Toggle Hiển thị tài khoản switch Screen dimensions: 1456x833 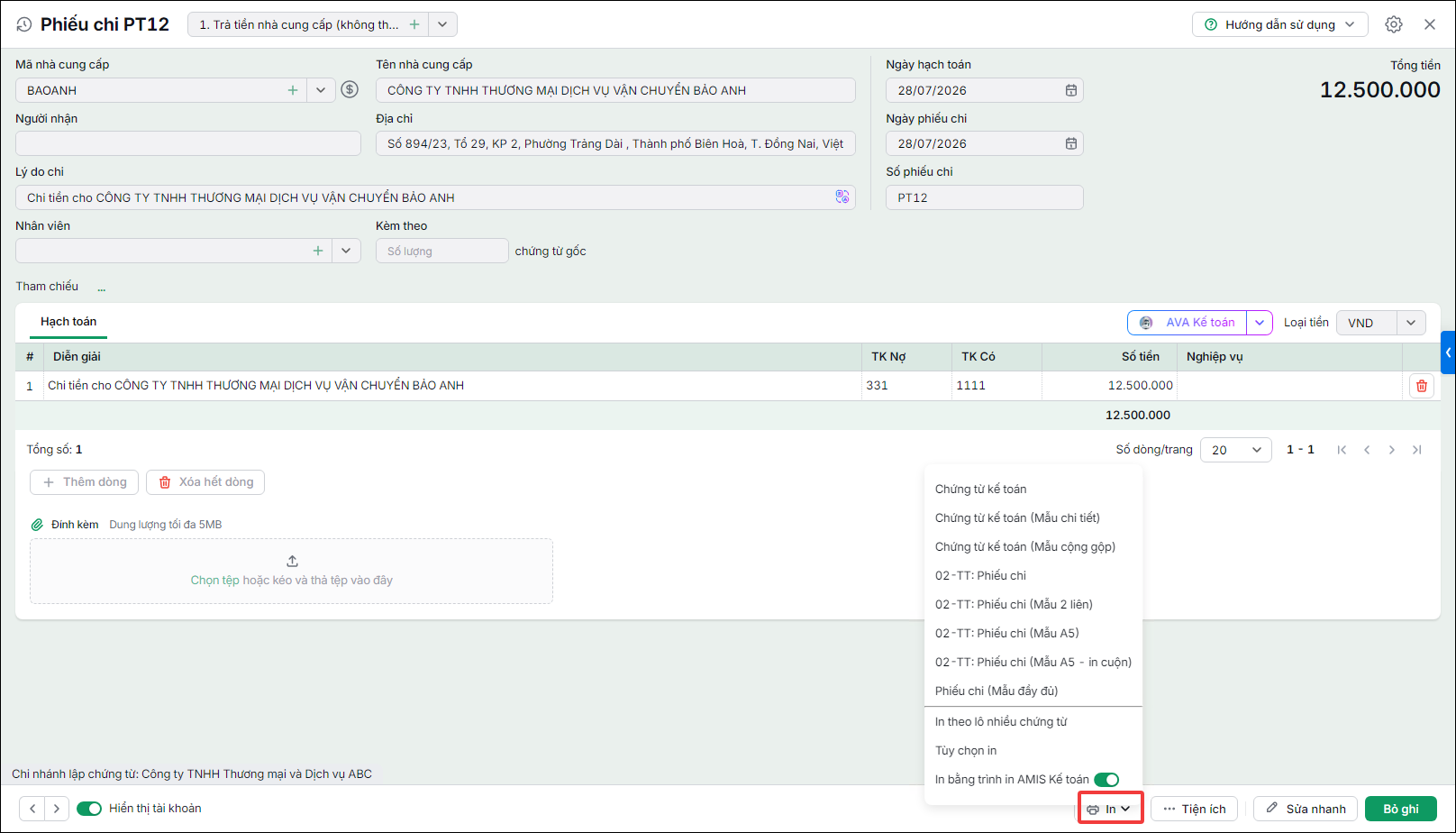click(x=89, y=809)
